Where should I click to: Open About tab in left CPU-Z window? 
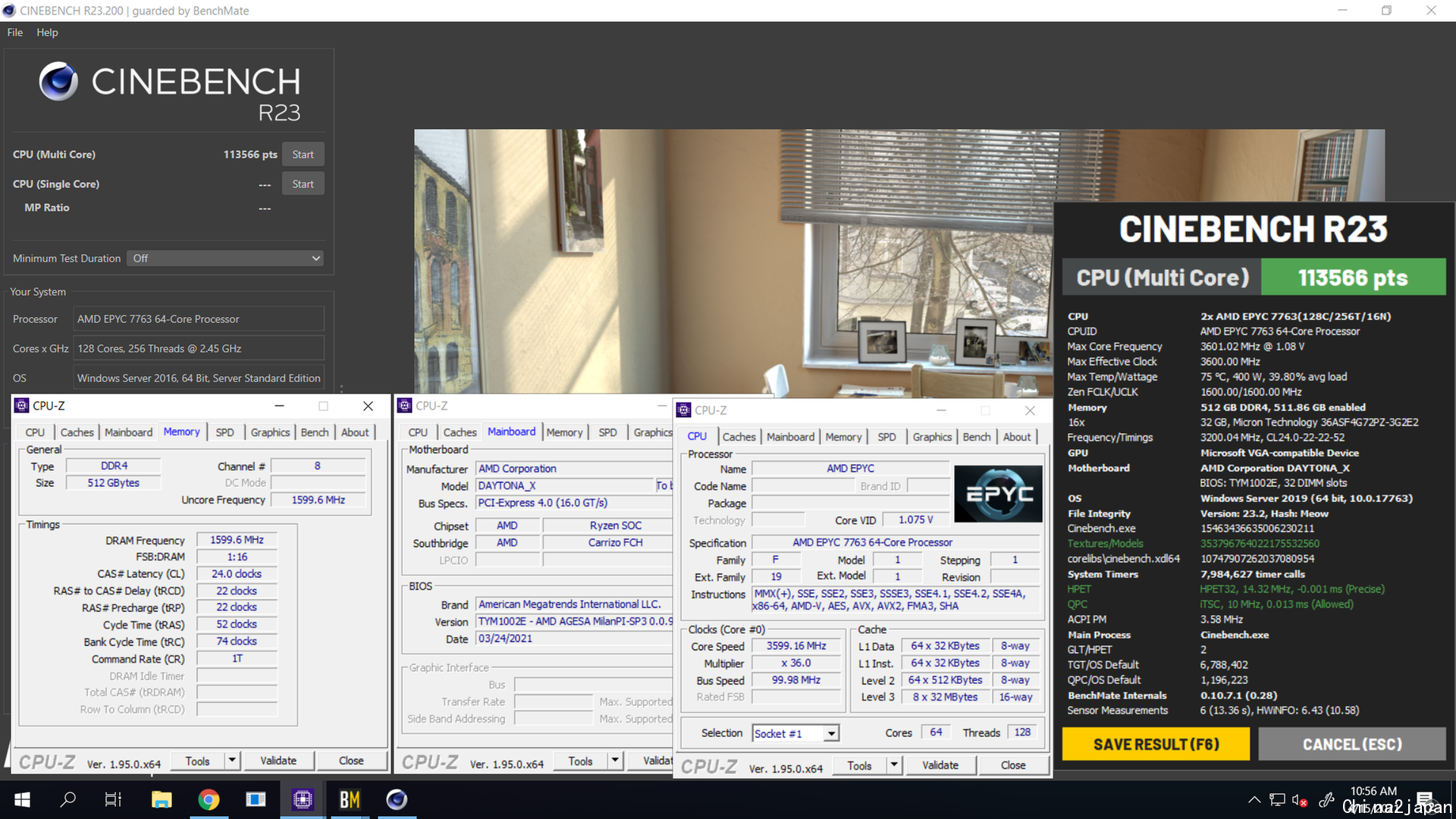[x=355, y=432]
